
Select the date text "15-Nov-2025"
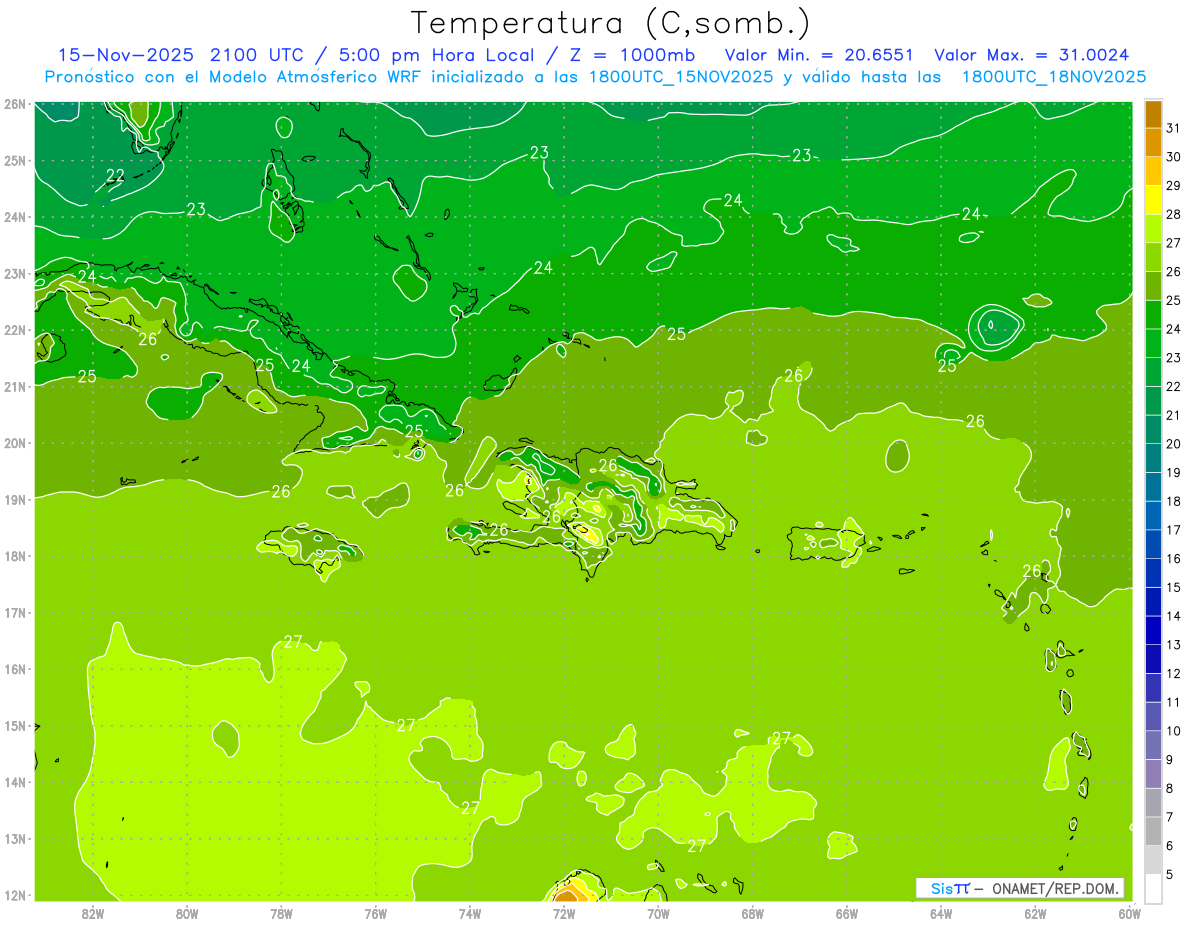128,55
